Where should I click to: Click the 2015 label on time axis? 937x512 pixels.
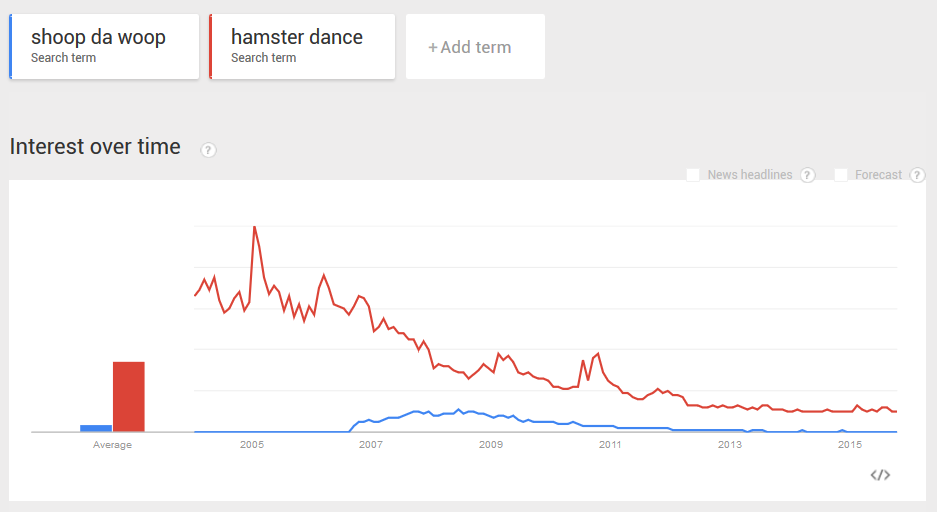pos(850,444)
